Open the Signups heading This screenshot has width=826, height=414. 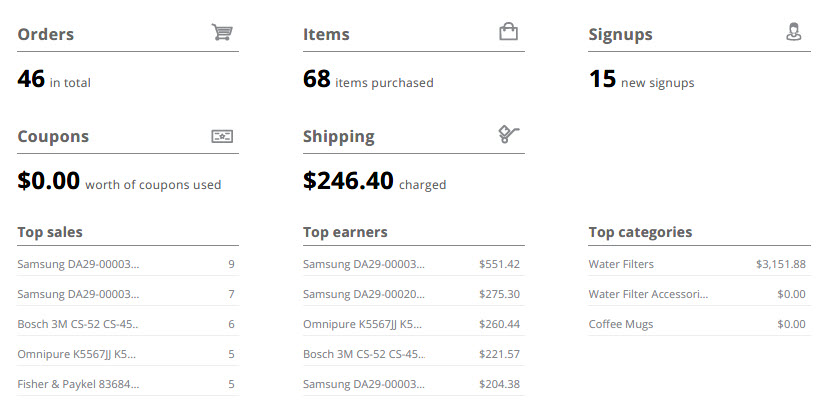click(x=621, y=35)
